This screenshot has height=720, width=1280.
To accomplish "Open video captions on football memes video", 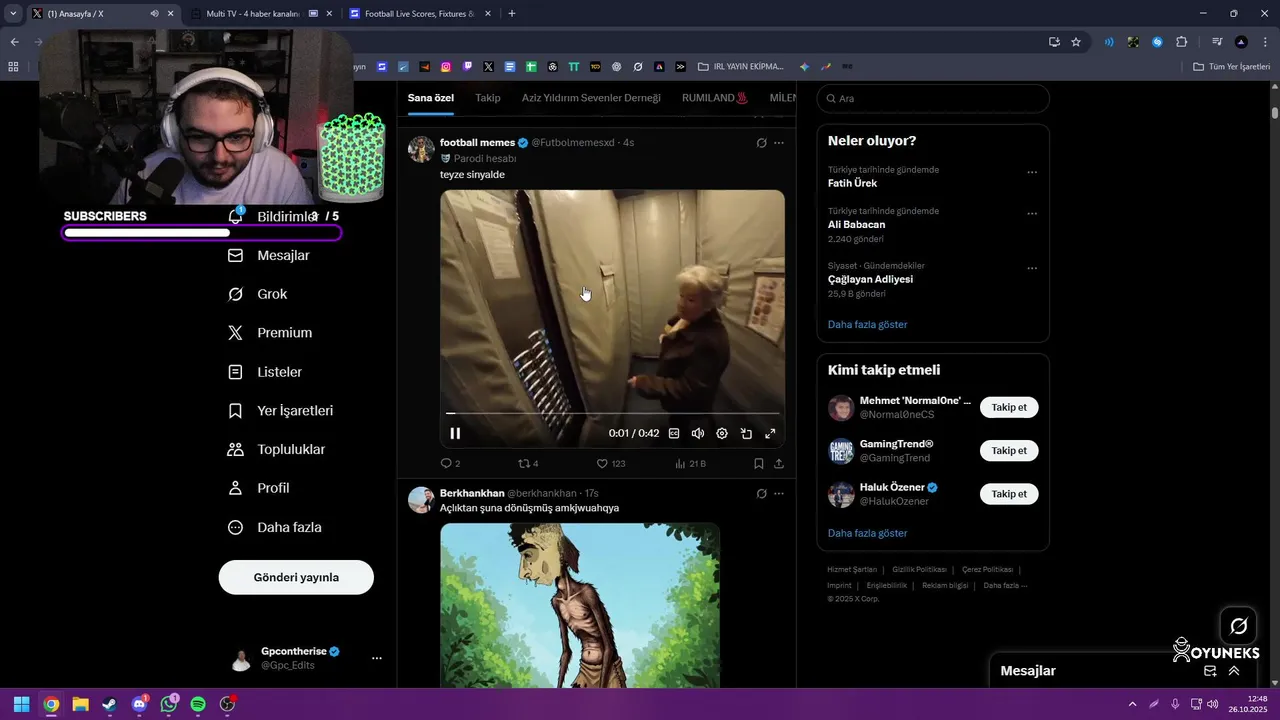I will click(674, 433).
